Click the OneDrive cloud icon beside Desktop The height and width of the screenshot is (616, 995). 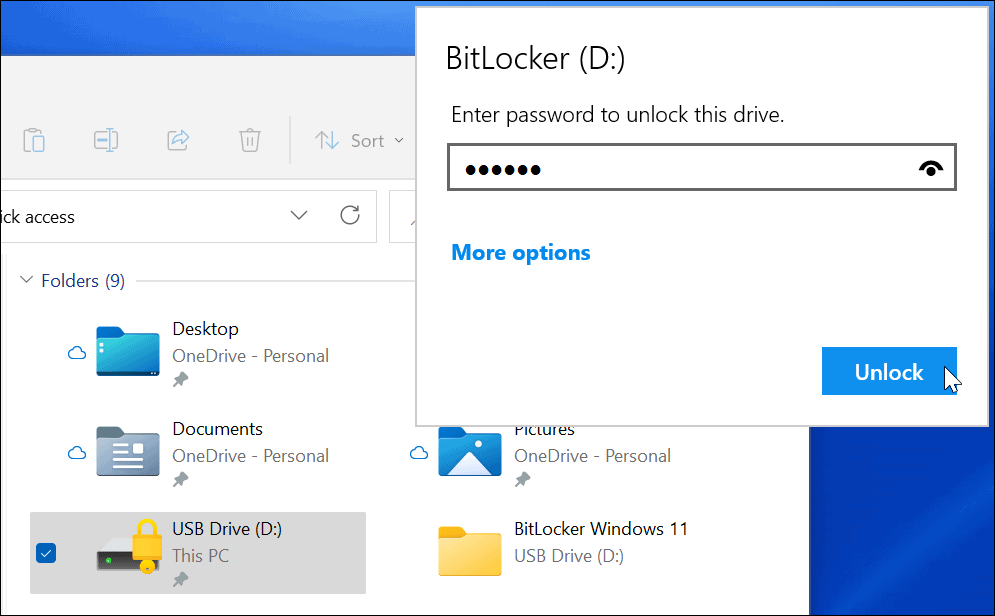tap(77, 352)
